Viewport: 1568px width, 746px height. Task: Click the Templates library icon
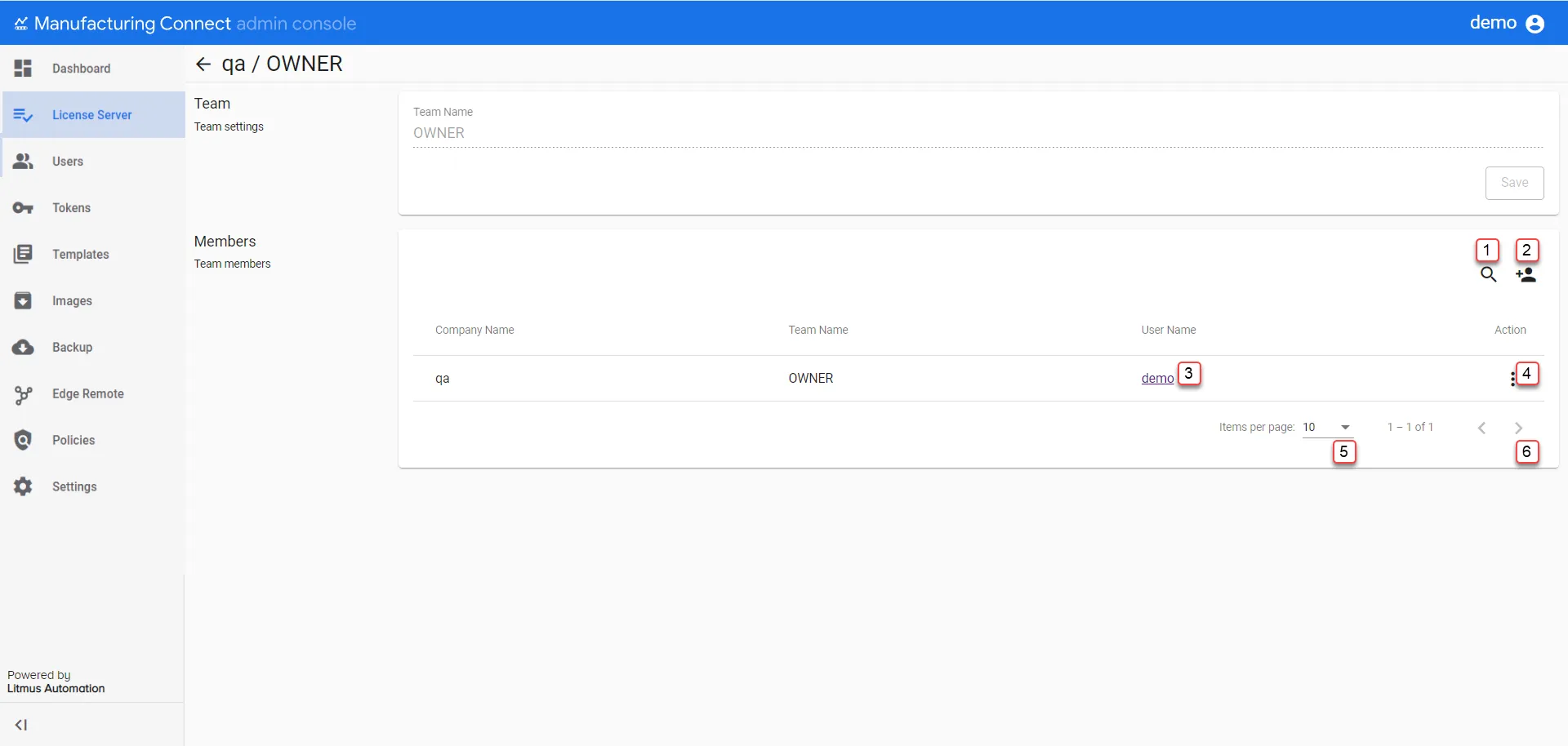[x=23, y=255]
